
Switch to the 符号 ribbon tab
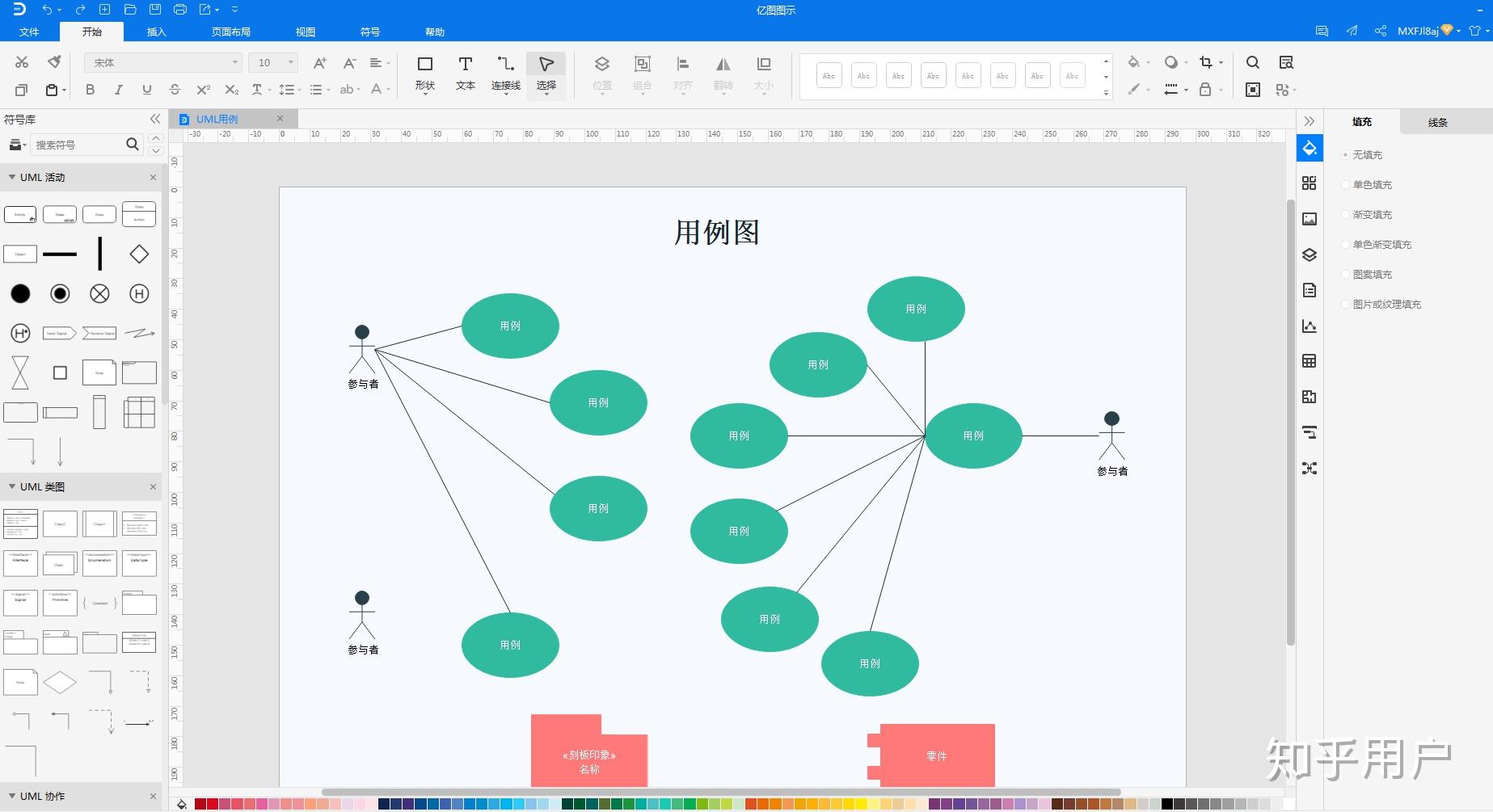[x=370, y=32]
